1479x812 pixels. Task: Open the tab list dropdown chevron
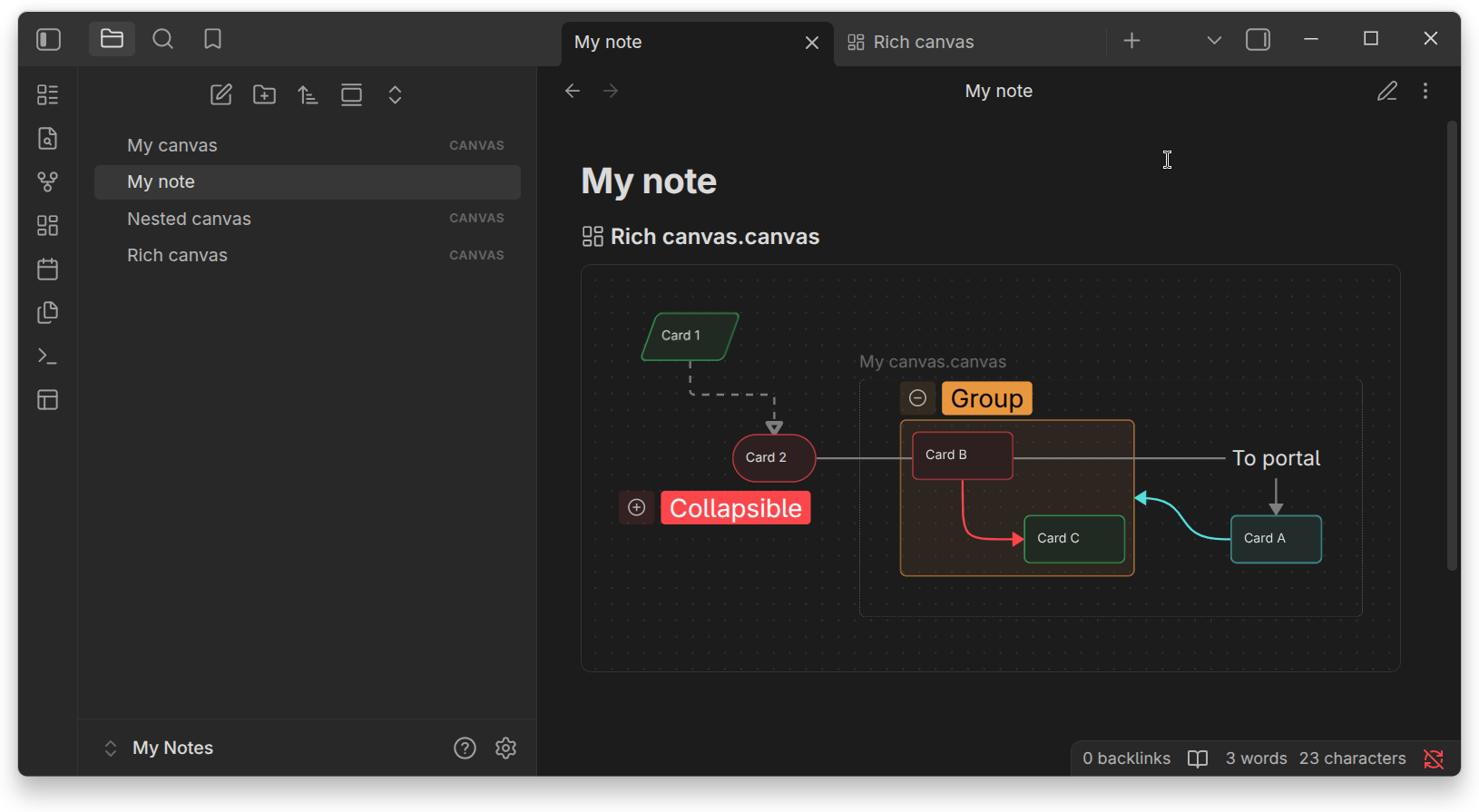tap(1214, 41)
